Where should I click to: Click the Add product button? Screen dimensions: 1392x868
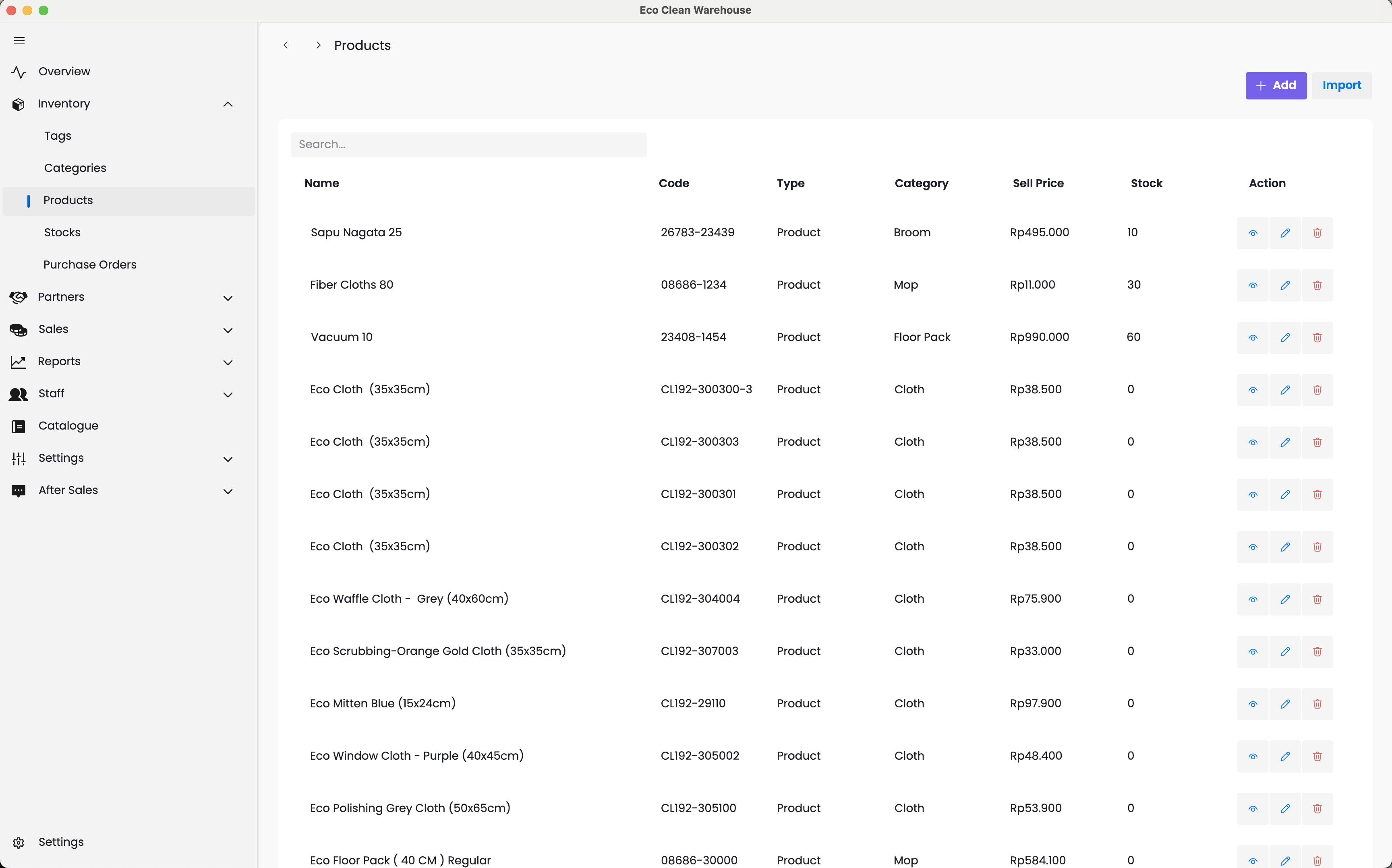point(1276,85)
